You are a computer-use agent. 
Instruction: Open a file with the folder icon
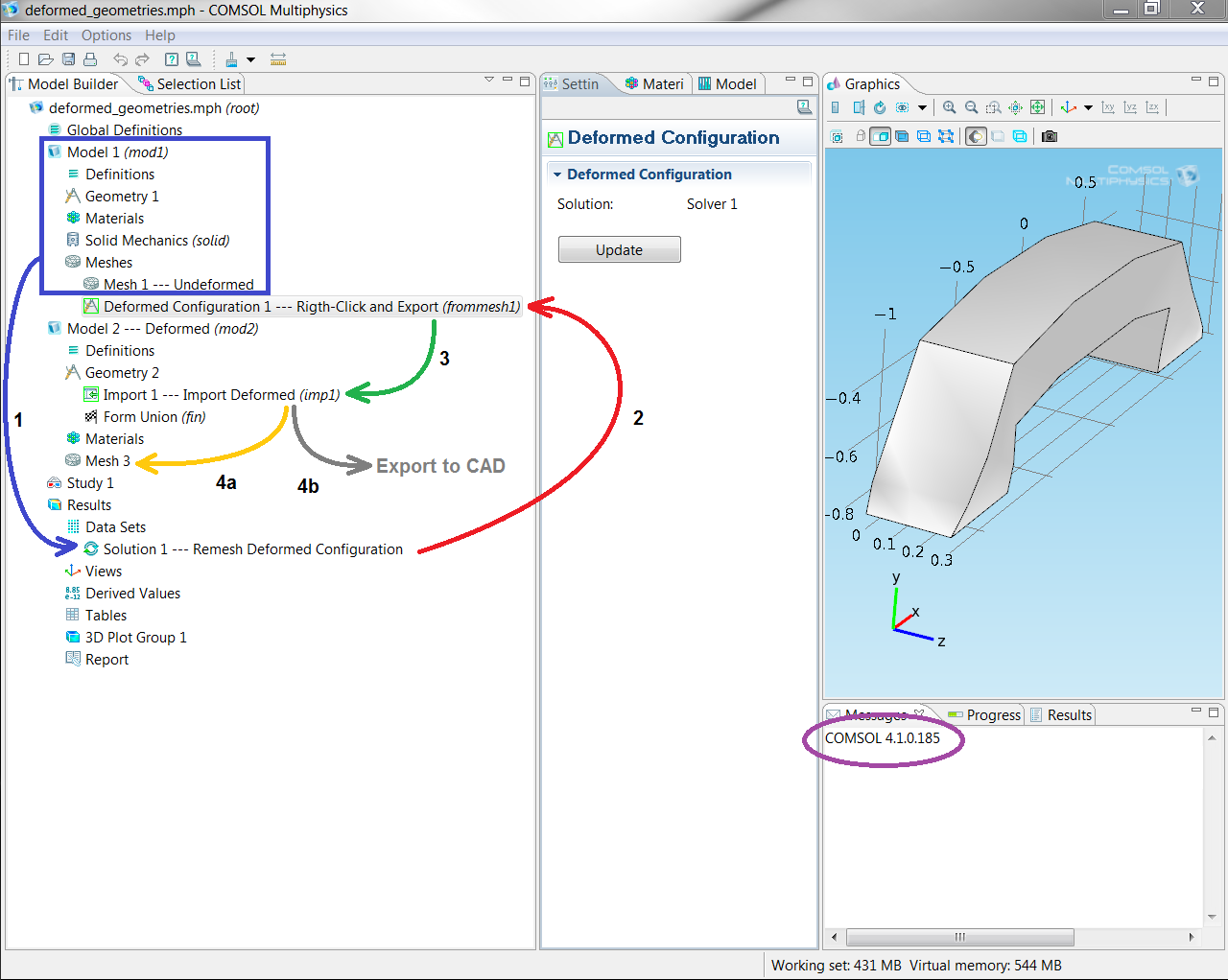(45, 59)
